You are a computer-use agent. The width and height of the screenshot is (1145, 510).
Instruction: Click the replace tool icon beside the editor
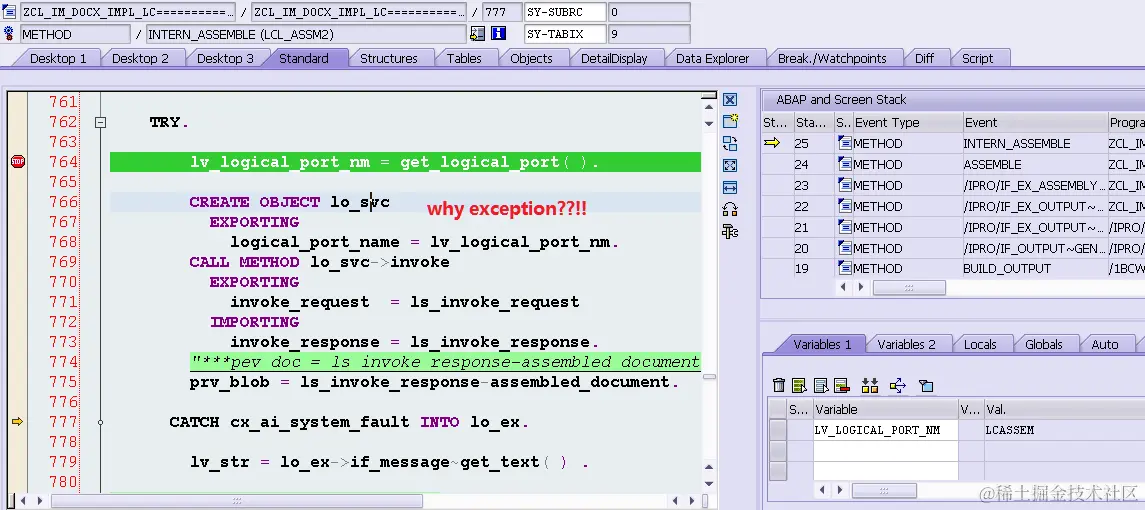coord(729,143)
